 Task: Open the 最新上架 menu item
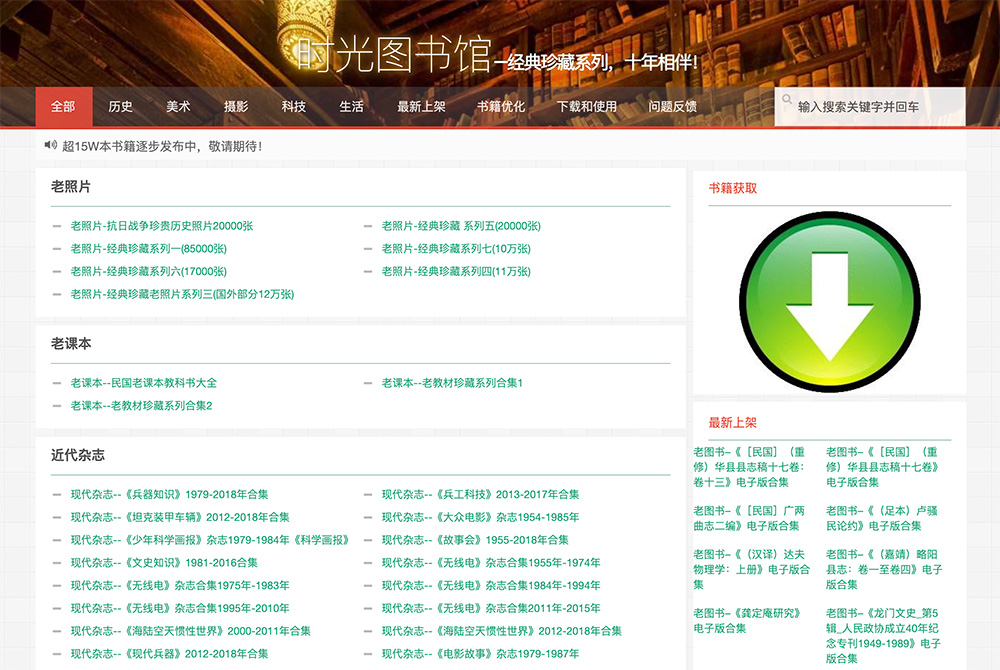pyautogui.click(x=421, y=107)
